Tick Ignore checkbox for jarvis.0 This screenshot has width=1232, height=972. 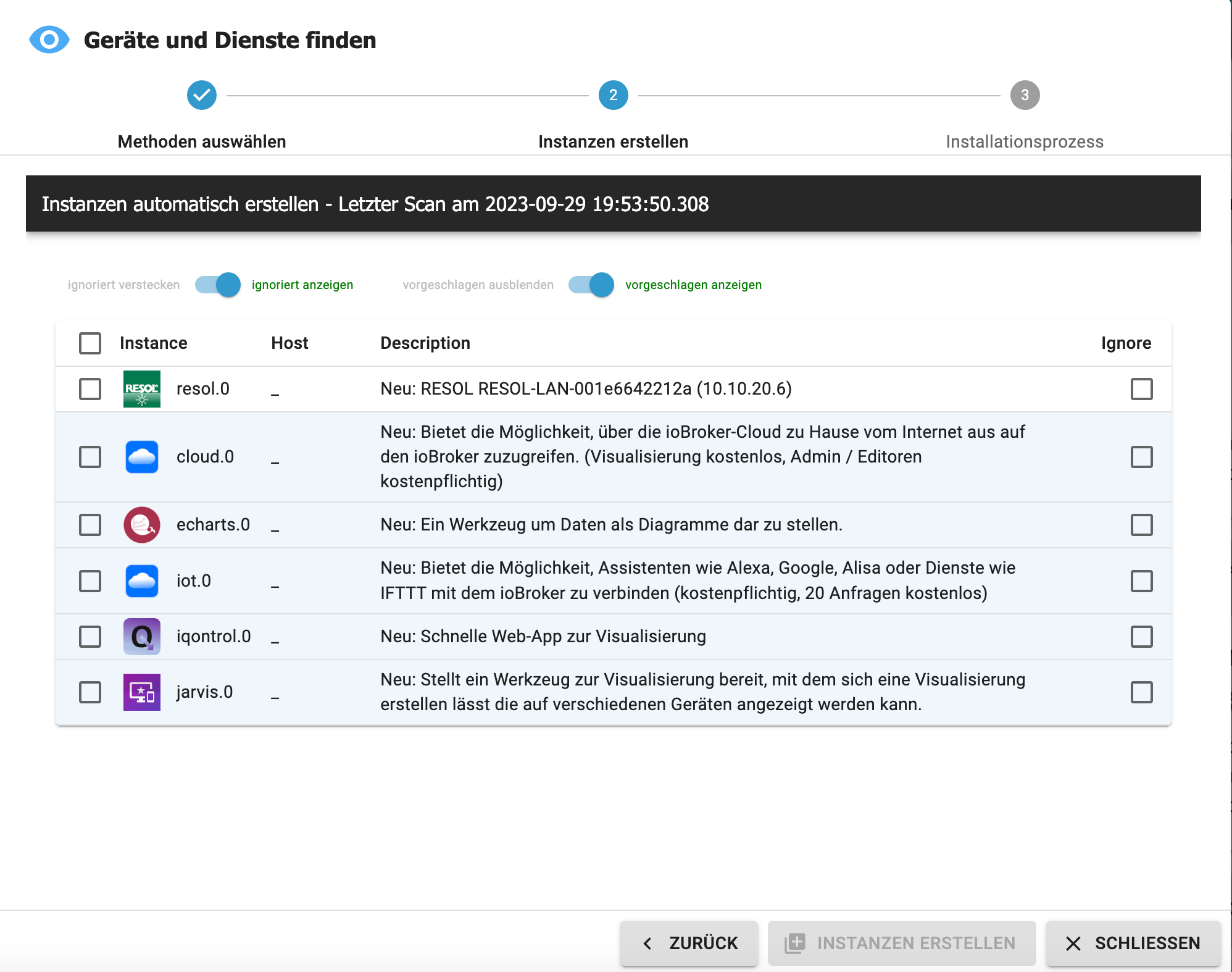click(1142, 692)
